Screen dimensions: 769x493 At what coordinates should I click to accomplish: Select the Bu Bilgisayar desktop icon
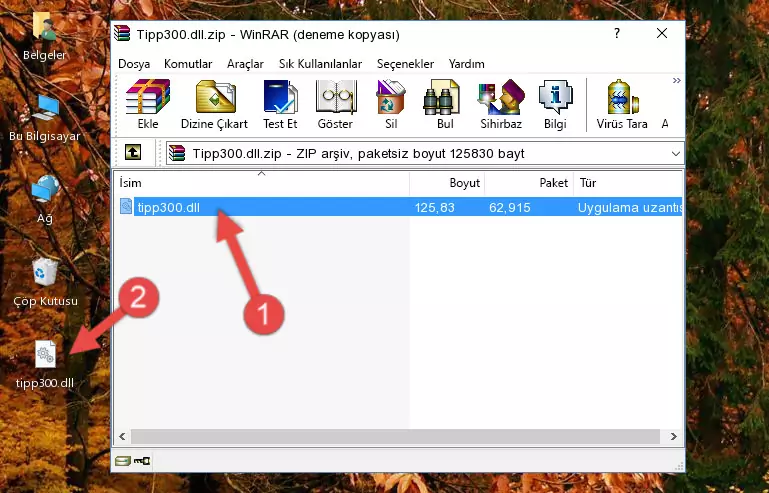pyautogui.click(x=45, y=118)
